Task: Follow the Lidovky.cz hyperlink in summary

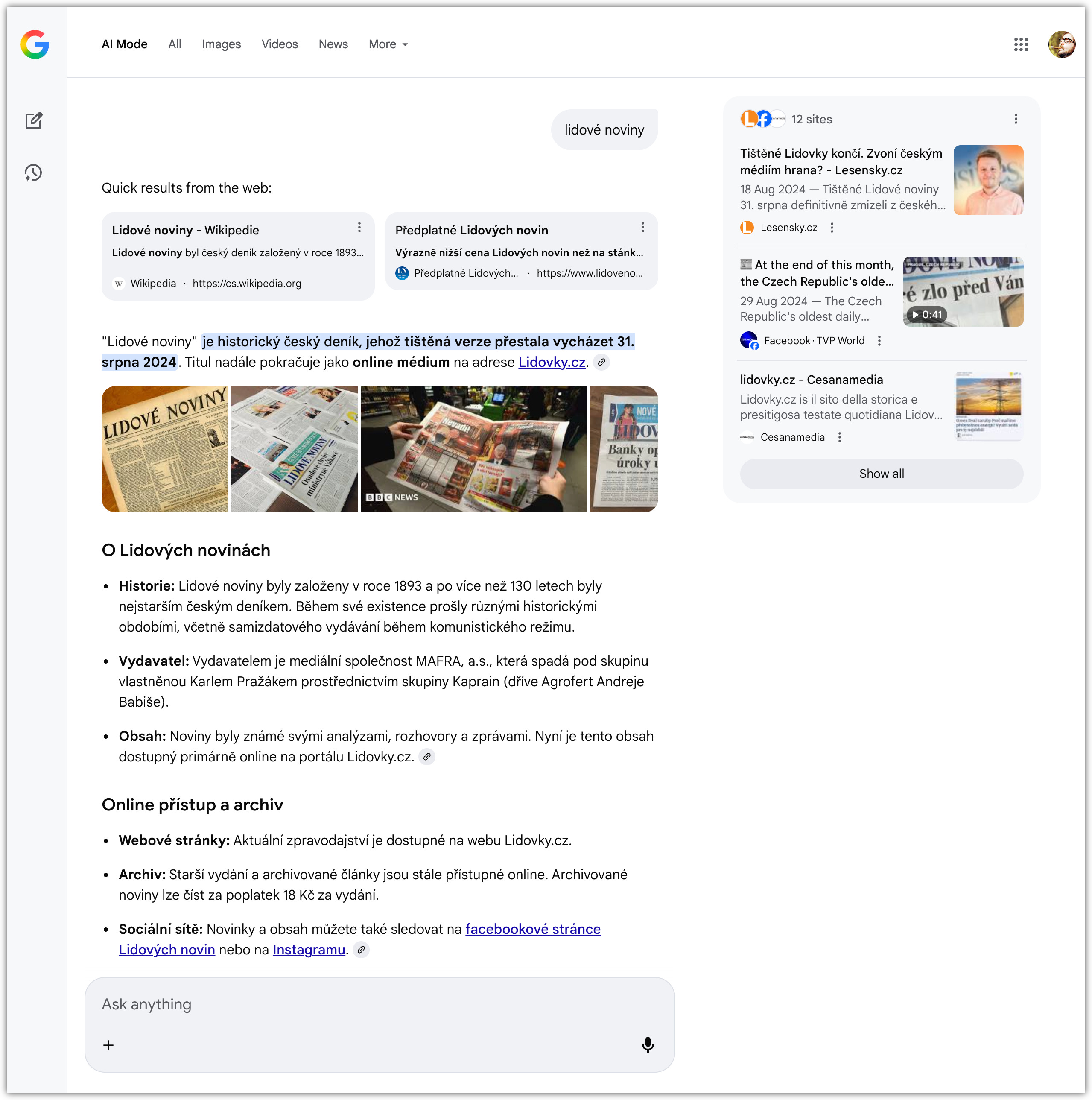Action: (x=552, y=362)
